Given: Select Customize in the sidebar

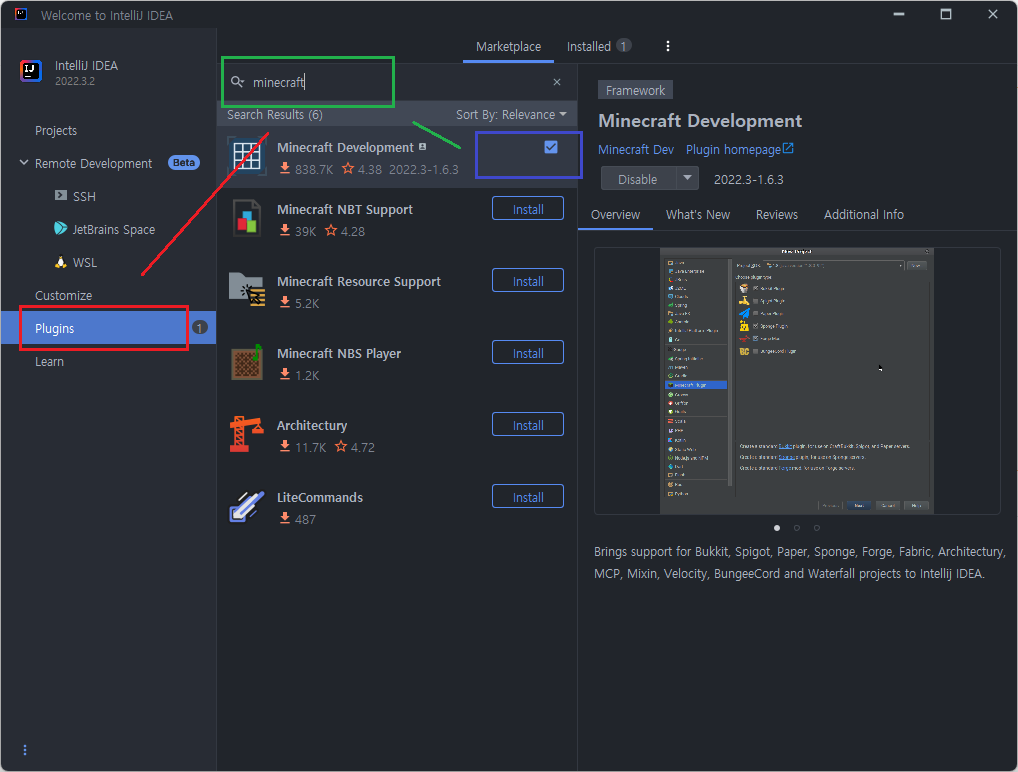Looking at the screenshot, I should [x=64, y=295].
